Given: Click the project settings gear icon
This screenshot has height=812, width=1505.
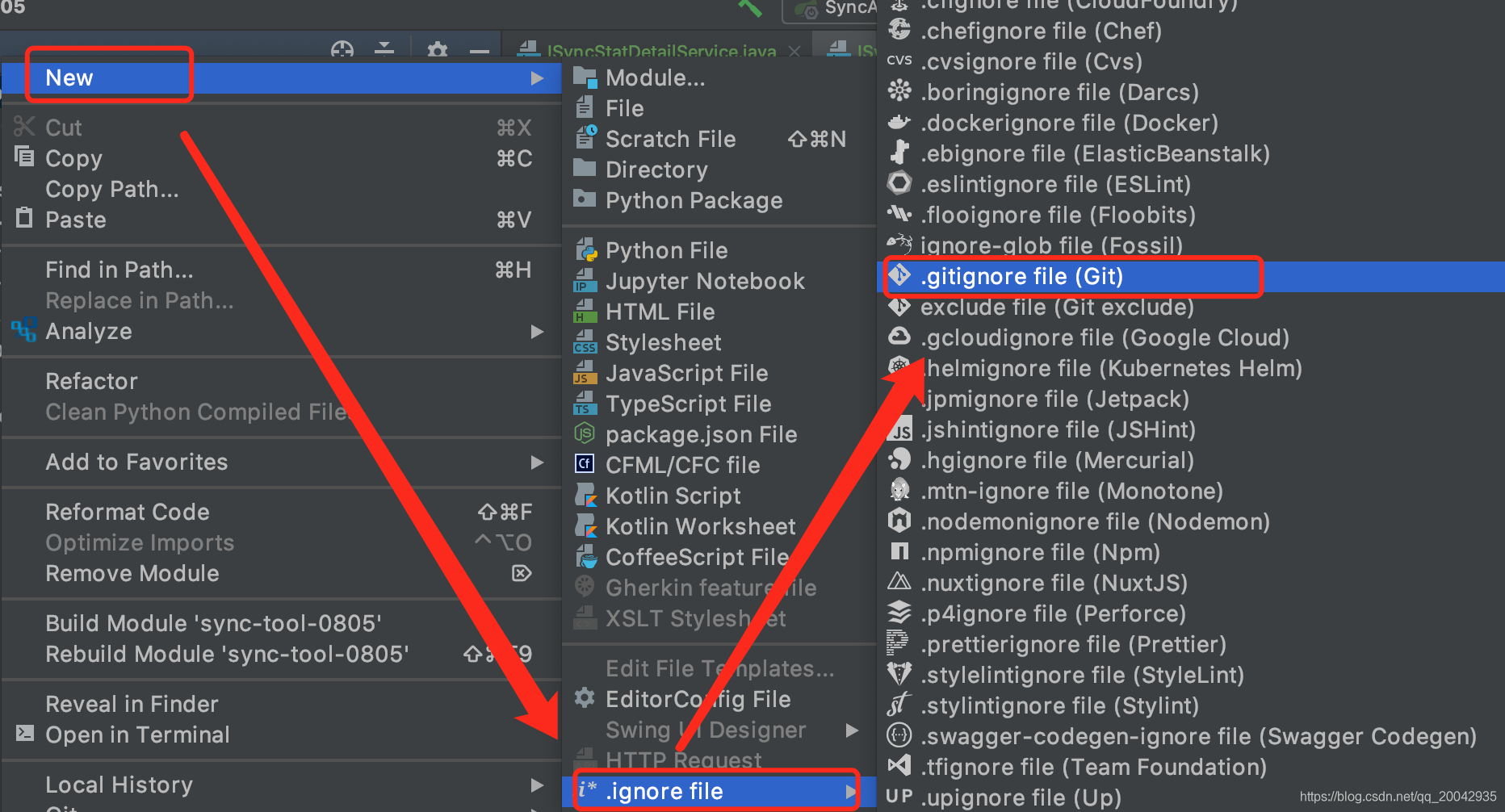Looking at the screenshot, I should pos(438,50).
